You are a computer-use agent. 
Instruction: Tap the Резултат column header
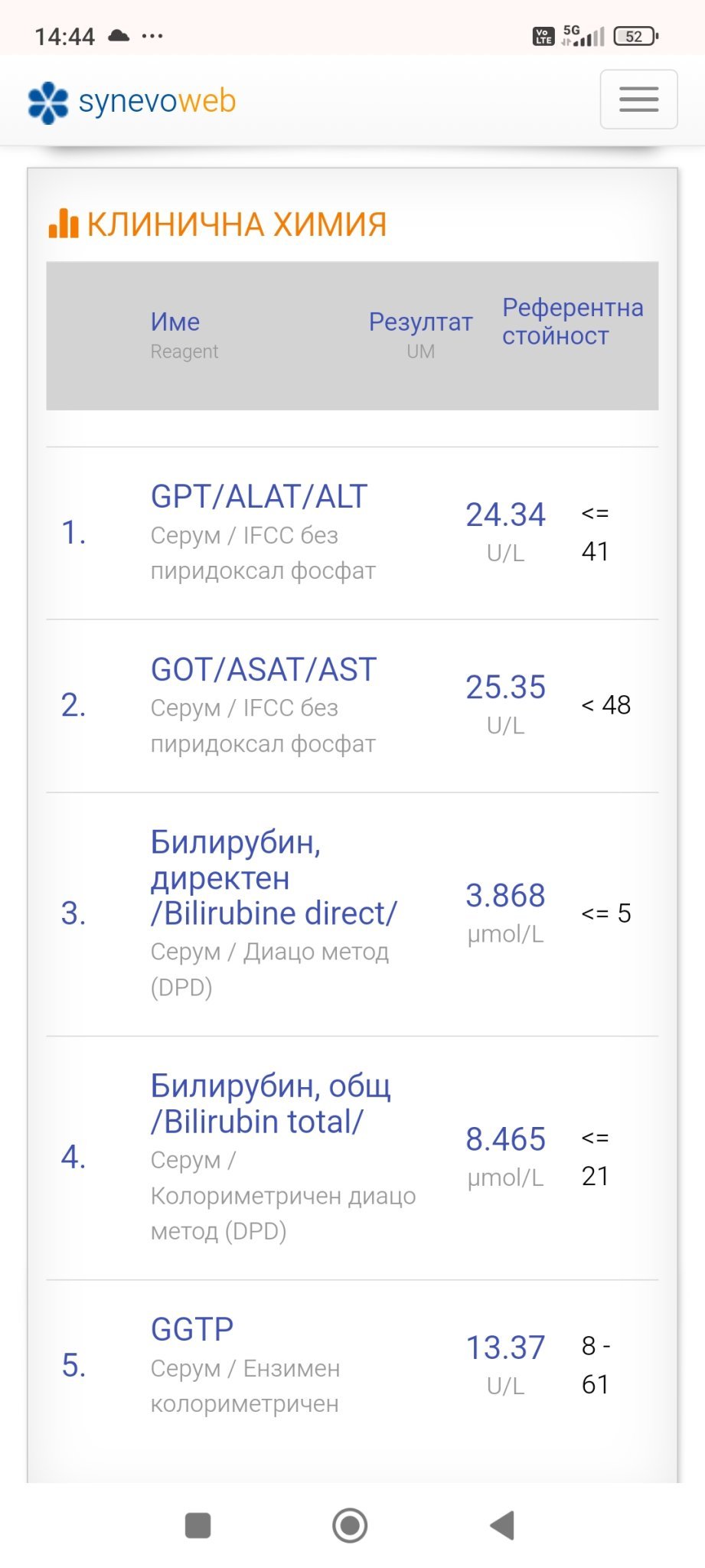[x=420, y=322]
